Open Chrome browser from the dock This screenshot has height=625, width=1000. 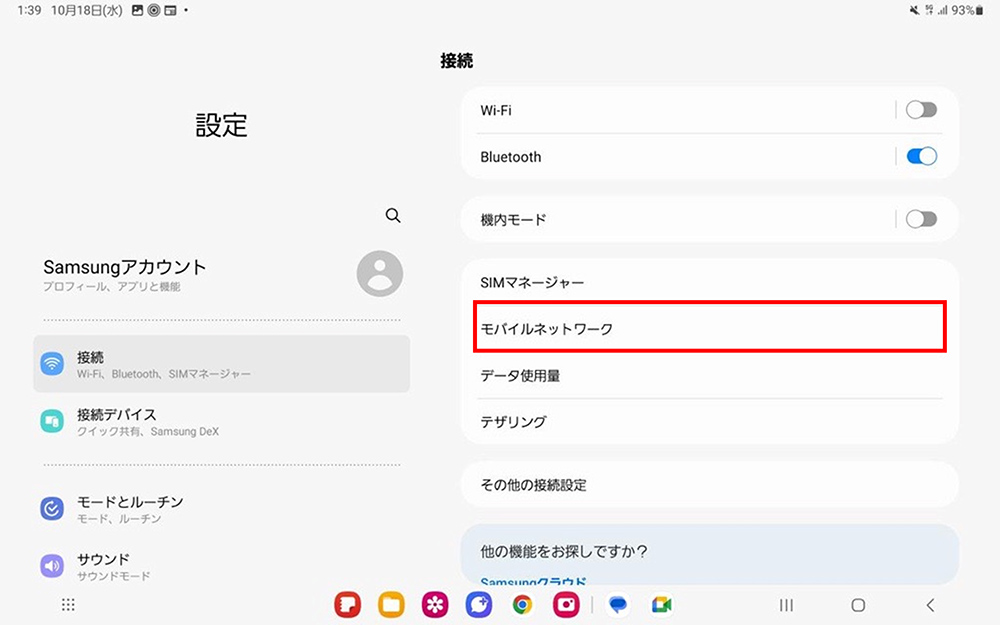point(522,605)
